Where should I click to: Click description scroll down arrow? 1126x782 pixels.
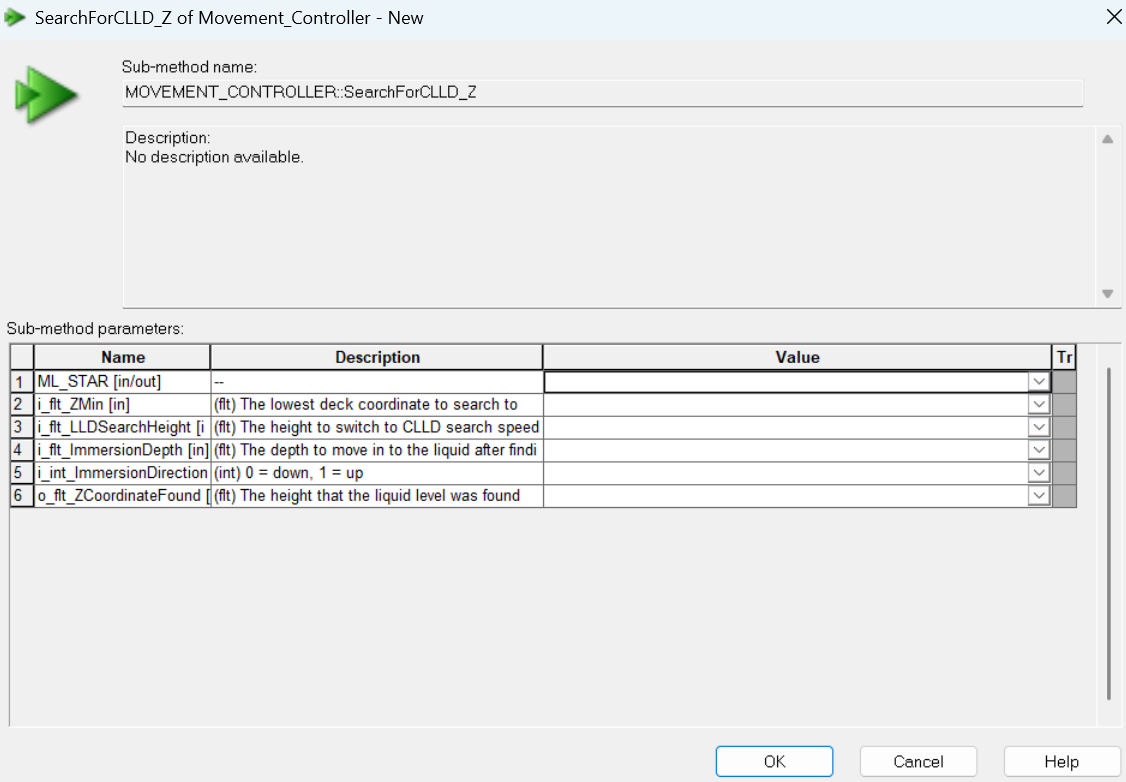1108,294
